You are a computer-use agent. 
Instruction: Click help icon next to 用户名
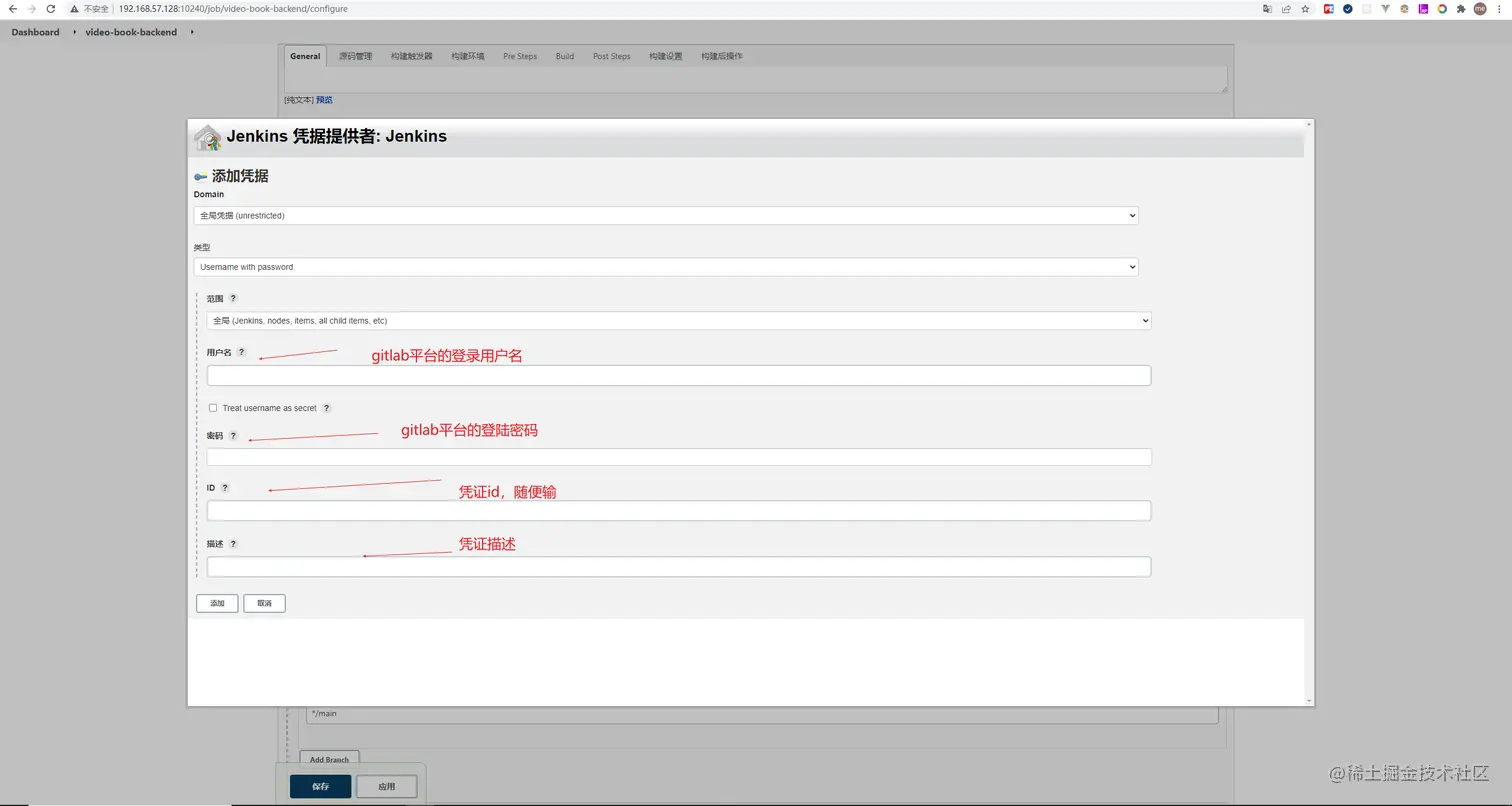tap(241, 352)
